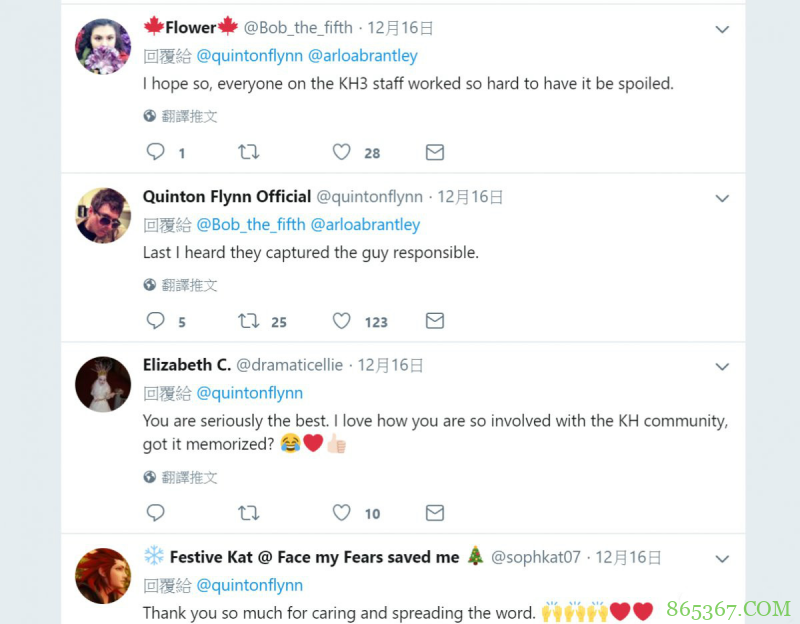This screenshot has width=800, height=624.
Task: Expand tweet options for Festive Kat's tweet
Action: (x=722, y=559)
